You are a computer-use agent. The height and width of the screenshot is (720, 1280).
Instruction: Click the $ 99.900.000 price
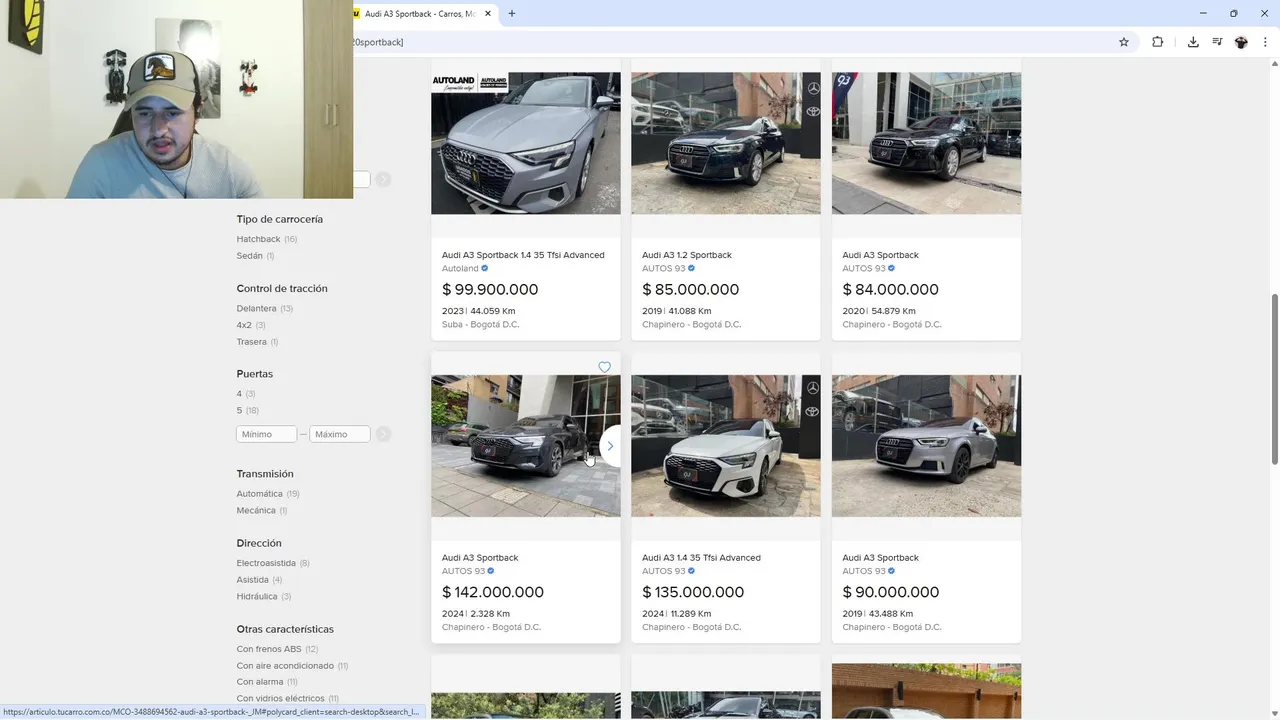coord(490,289)
